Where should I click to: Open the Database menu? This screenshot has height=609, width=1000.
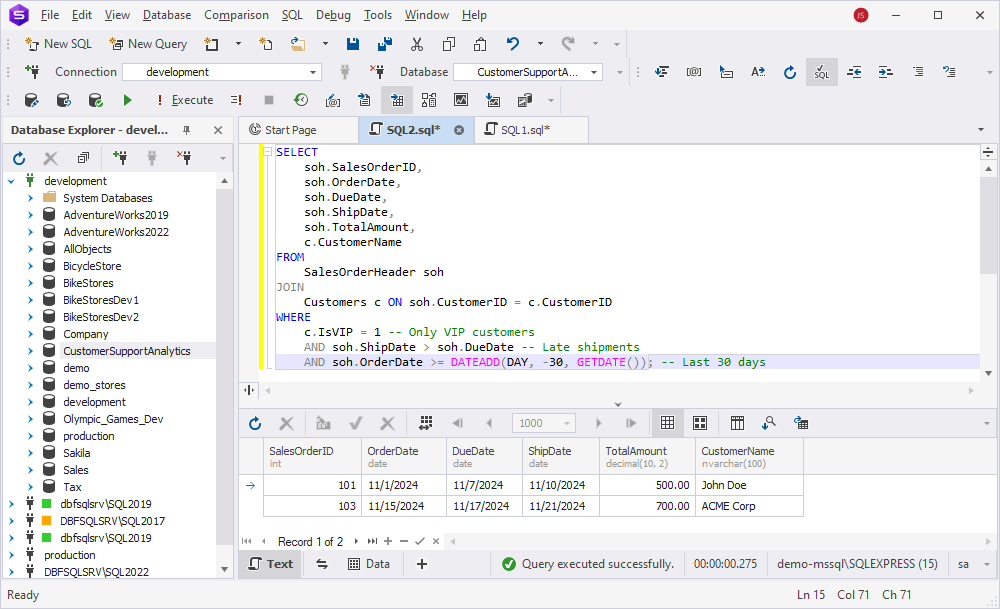166,15
